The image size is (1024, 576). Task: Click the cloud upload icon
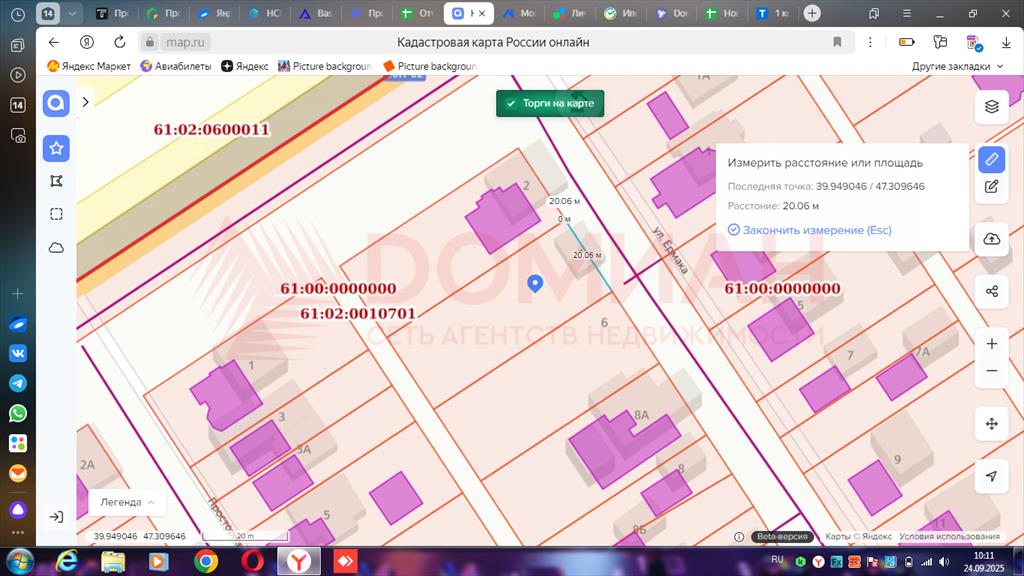[991, 238]
